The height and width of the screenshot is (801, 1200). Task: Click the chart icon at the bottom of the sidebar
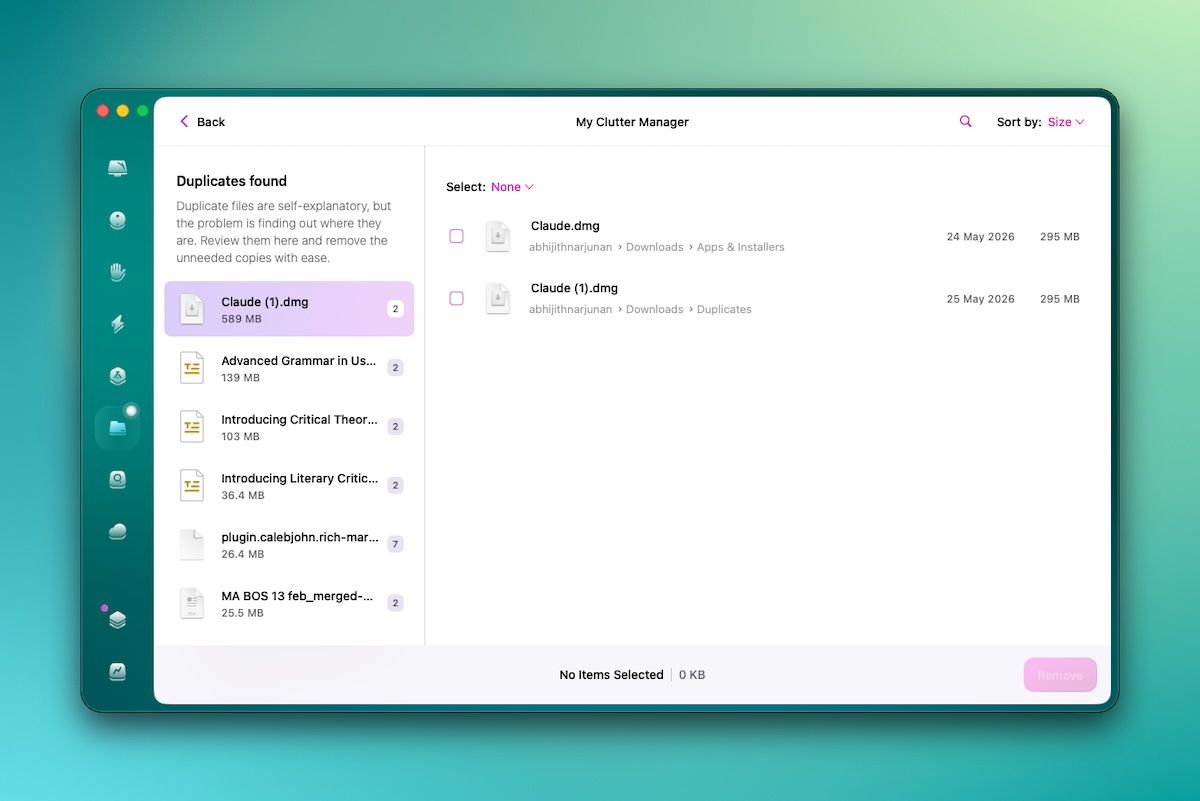tap(117, 672)
